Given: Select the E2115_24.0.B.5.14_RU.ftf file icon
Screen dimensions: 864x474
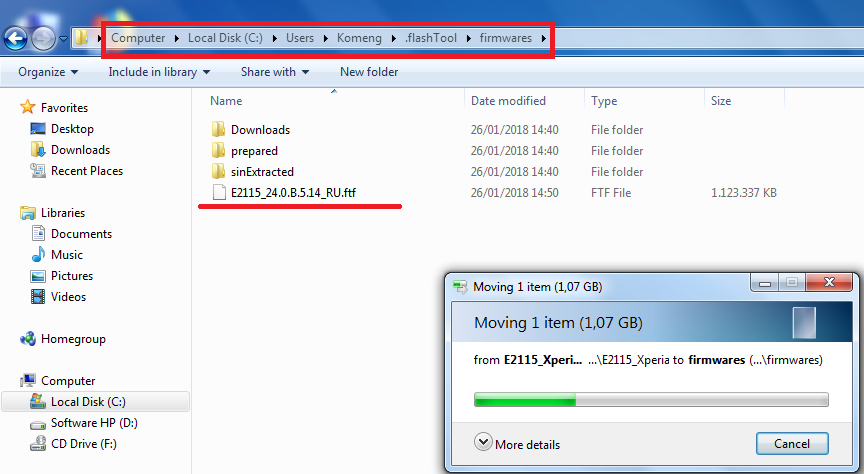Looking at the screenshot, I should 219,192.
